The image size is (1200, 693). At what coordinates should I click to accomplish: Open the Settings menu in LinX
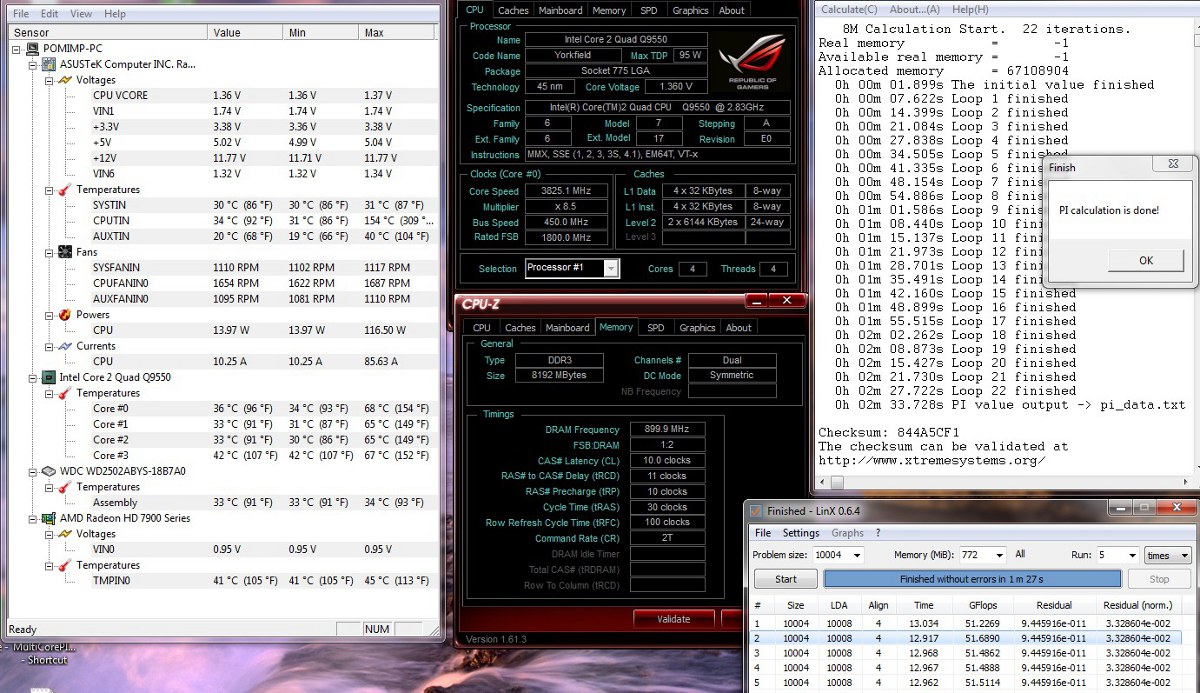tap(801, 533)
